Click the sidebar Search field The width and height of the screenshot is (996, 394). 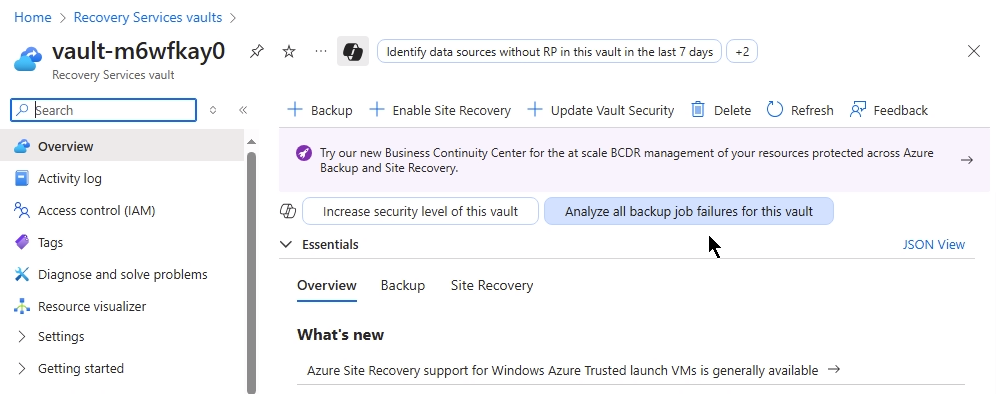[x=104, y=110]
